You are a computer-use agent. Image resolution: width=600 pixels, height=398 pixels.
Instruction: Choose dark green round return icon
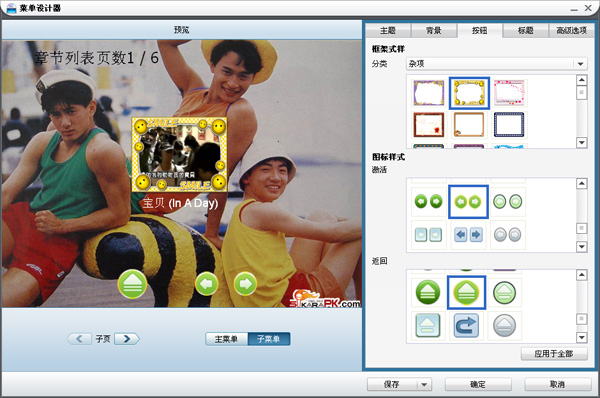coord(427,292)
